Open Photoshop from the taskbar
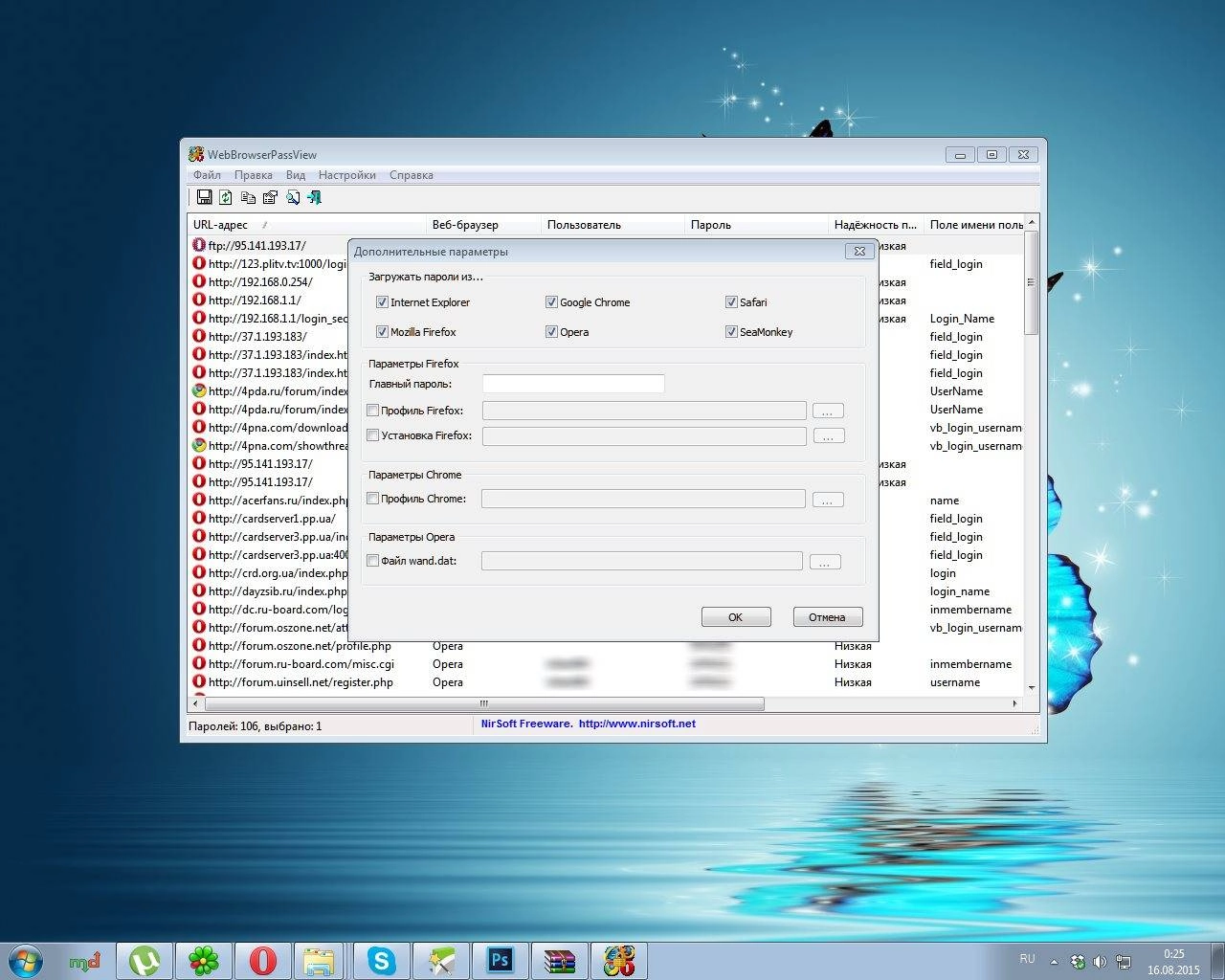Viewport: 1225px width, 980px height. (x=500, y=961)
